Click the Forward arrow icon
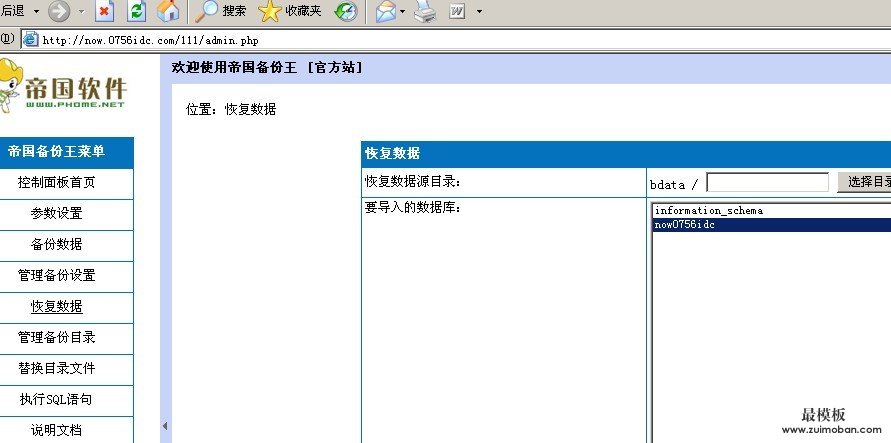Screen dimensions: 891x443 pyautogui.click(x=59, y=11)
